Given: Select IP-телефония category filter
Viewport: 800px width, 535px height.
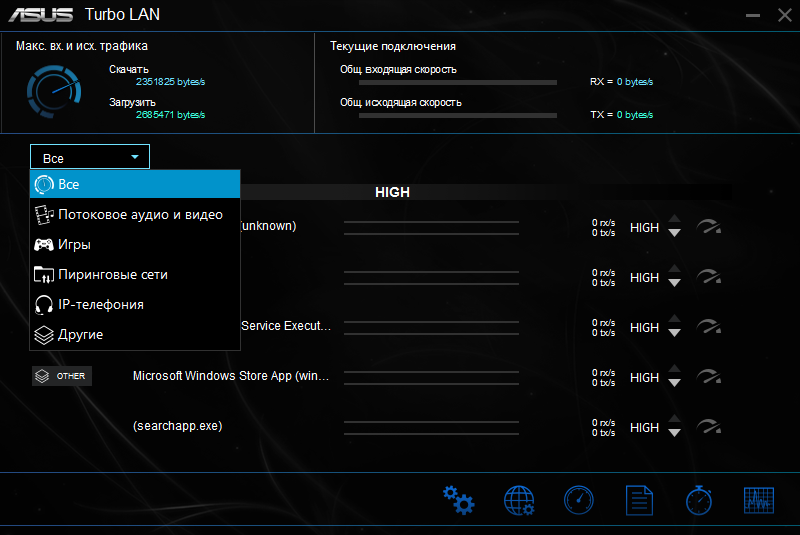Looking at the screenshot, I should pyautogui.click(x=135, y=304).
